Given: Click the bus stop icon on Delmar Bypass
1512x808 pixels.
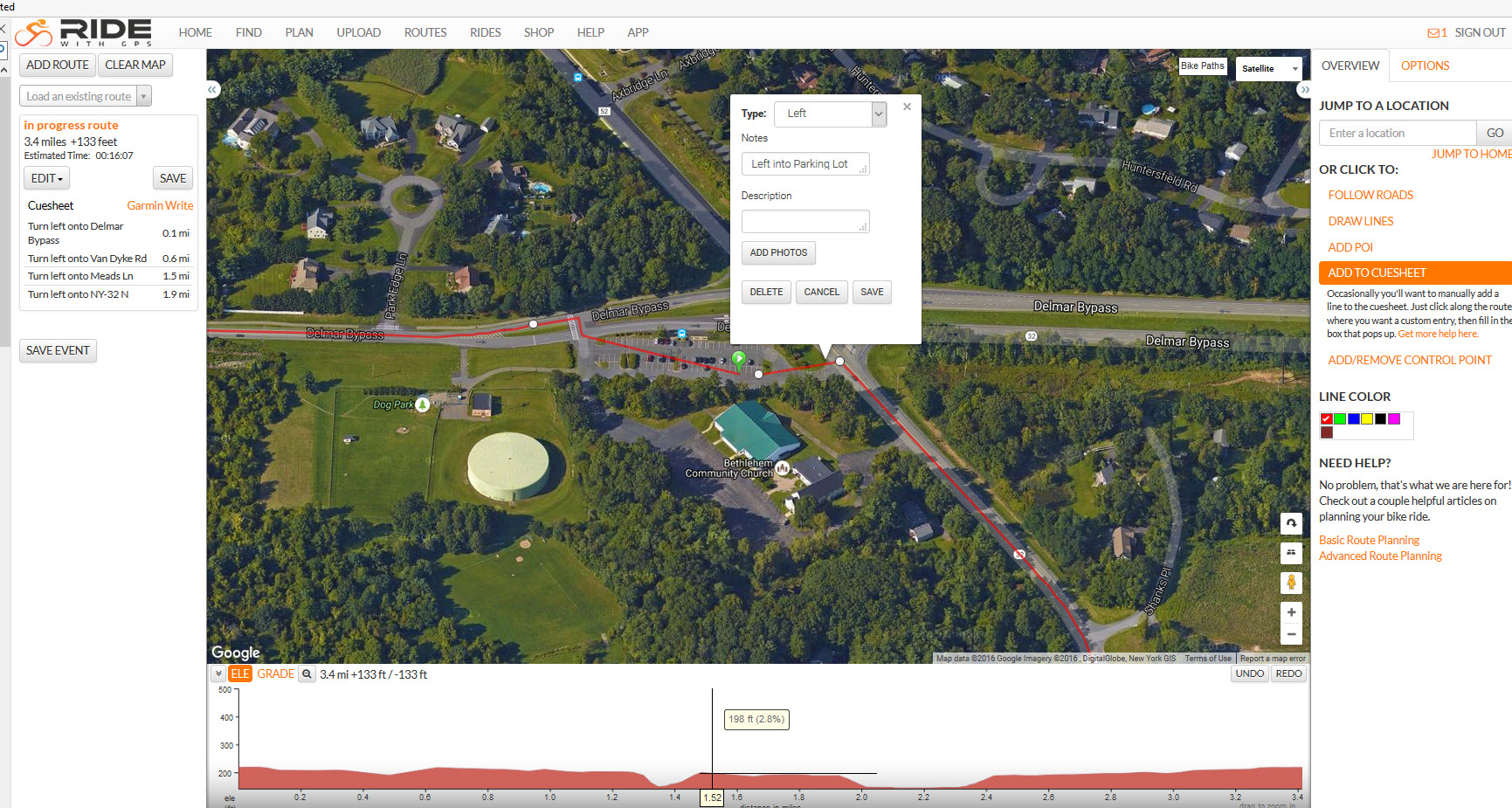Looking at the screenshot, I should (681, 333).
